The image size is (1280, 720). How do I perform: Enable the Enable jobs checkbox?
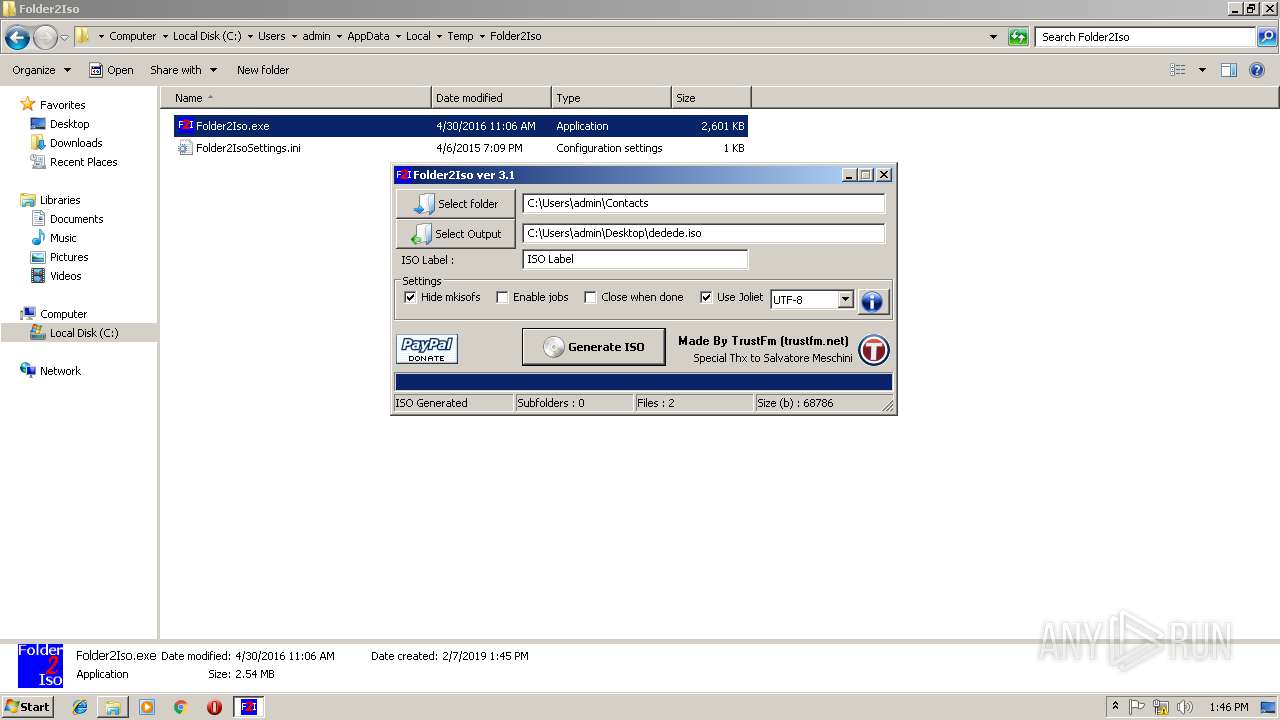502,297
